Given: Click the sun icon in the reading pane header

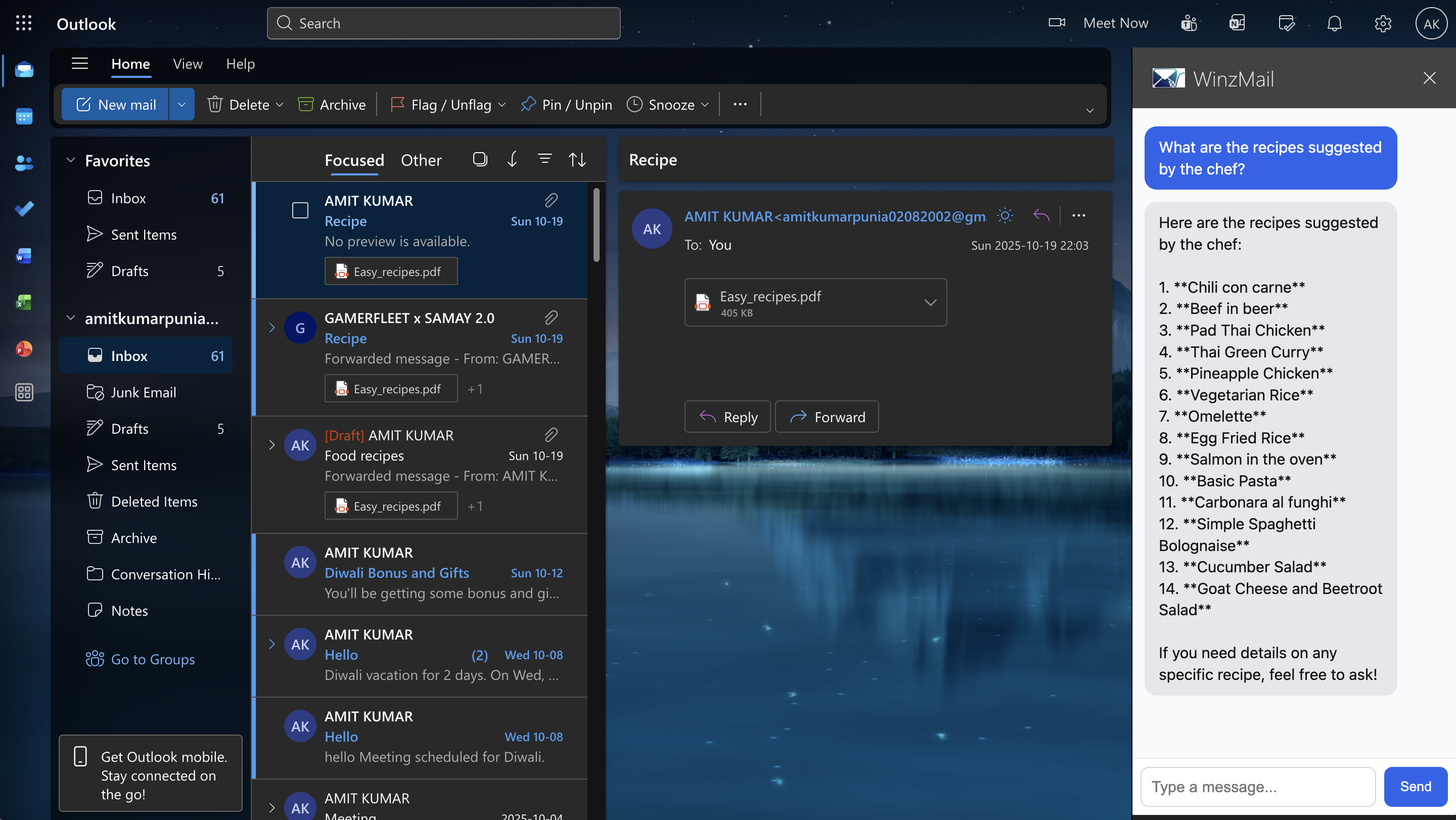Looking at the screenshot, I should [x=1004, y=215].
